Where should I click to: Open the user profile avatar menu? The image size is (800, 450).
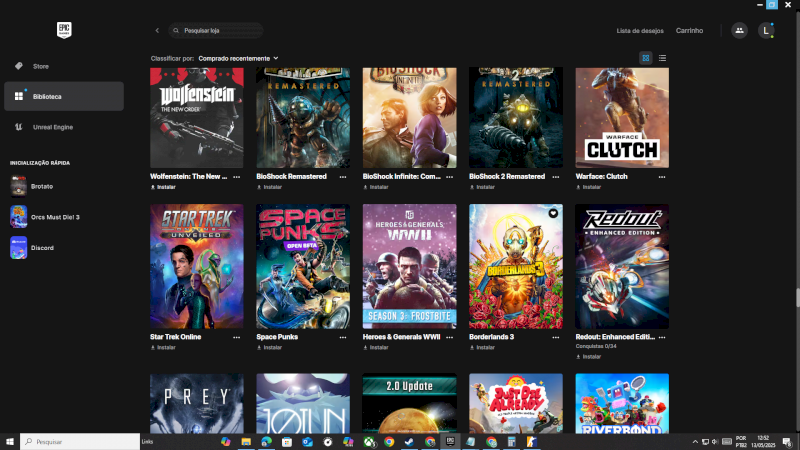pyautogui.click(x=766, y=31)
